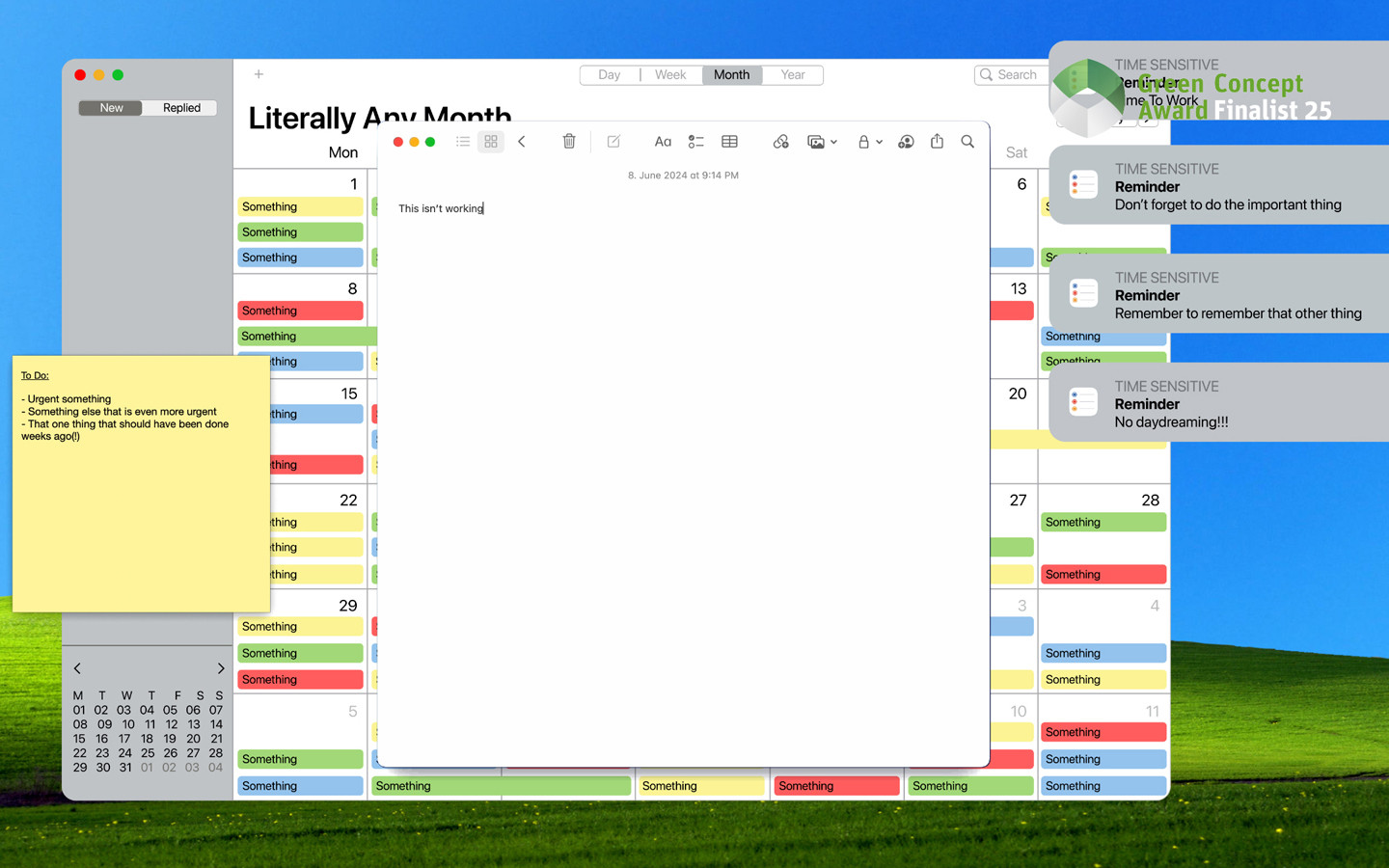Add new event with plus button
Viewport: 1389px width, 868px height.
[259, 74]
